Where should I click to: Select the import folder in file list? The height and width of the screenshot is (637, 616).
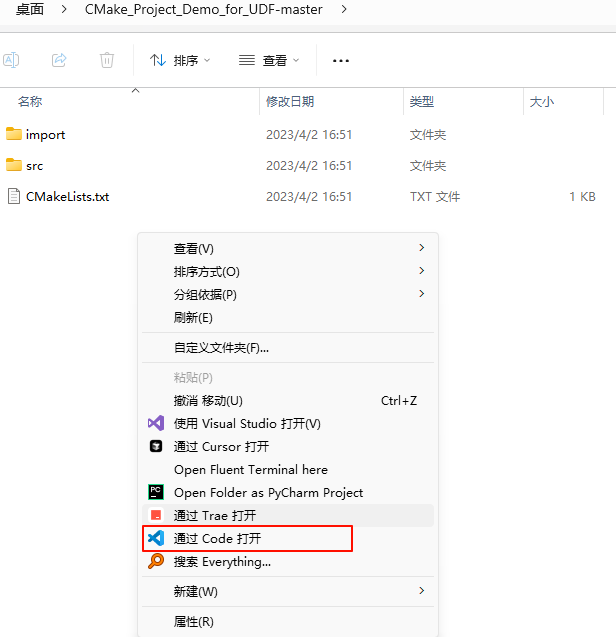(45, 135)
